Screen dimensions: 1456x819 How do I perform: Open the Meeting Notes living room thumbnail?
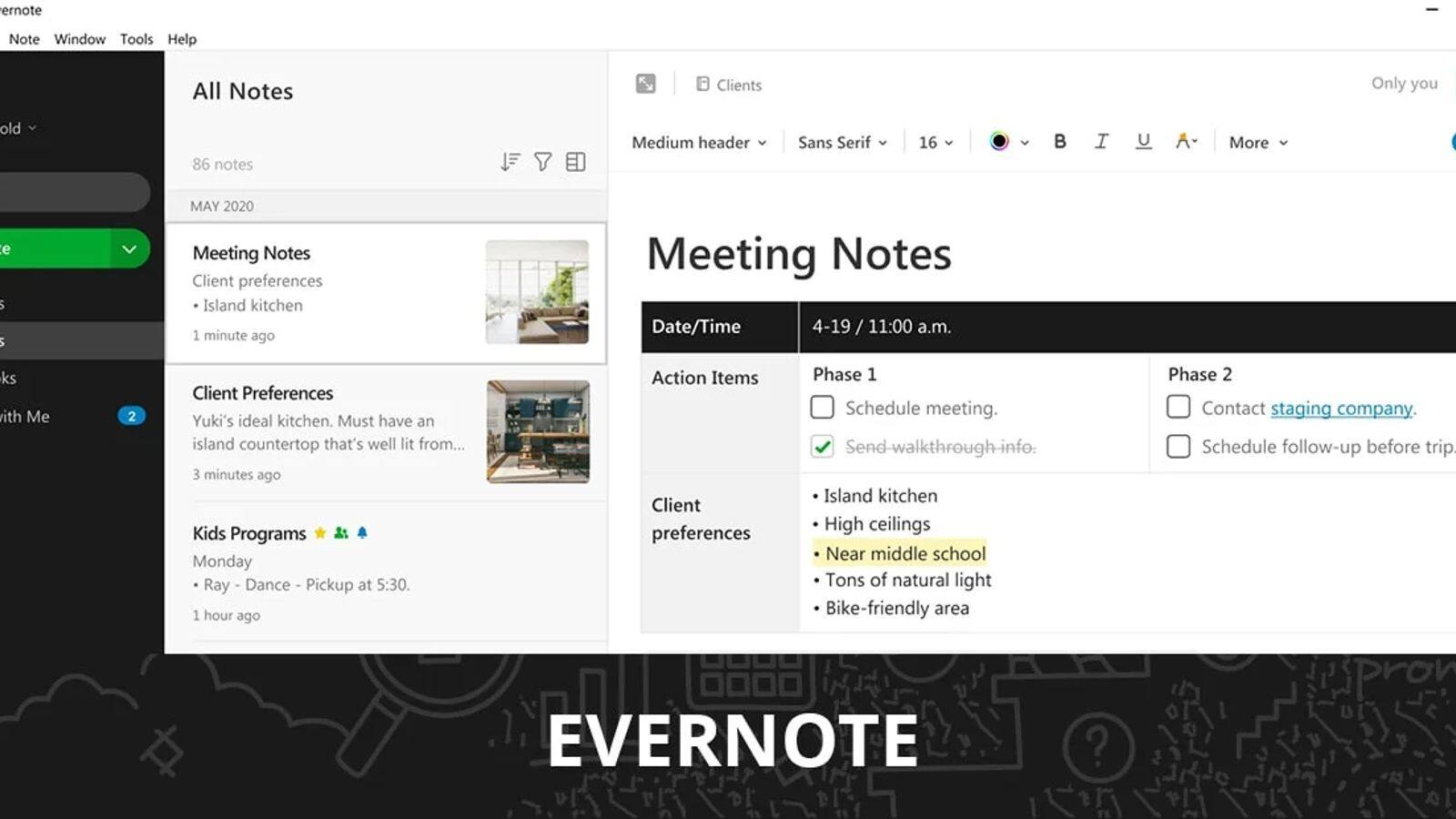pyautogui.click(x=537, y=292)
